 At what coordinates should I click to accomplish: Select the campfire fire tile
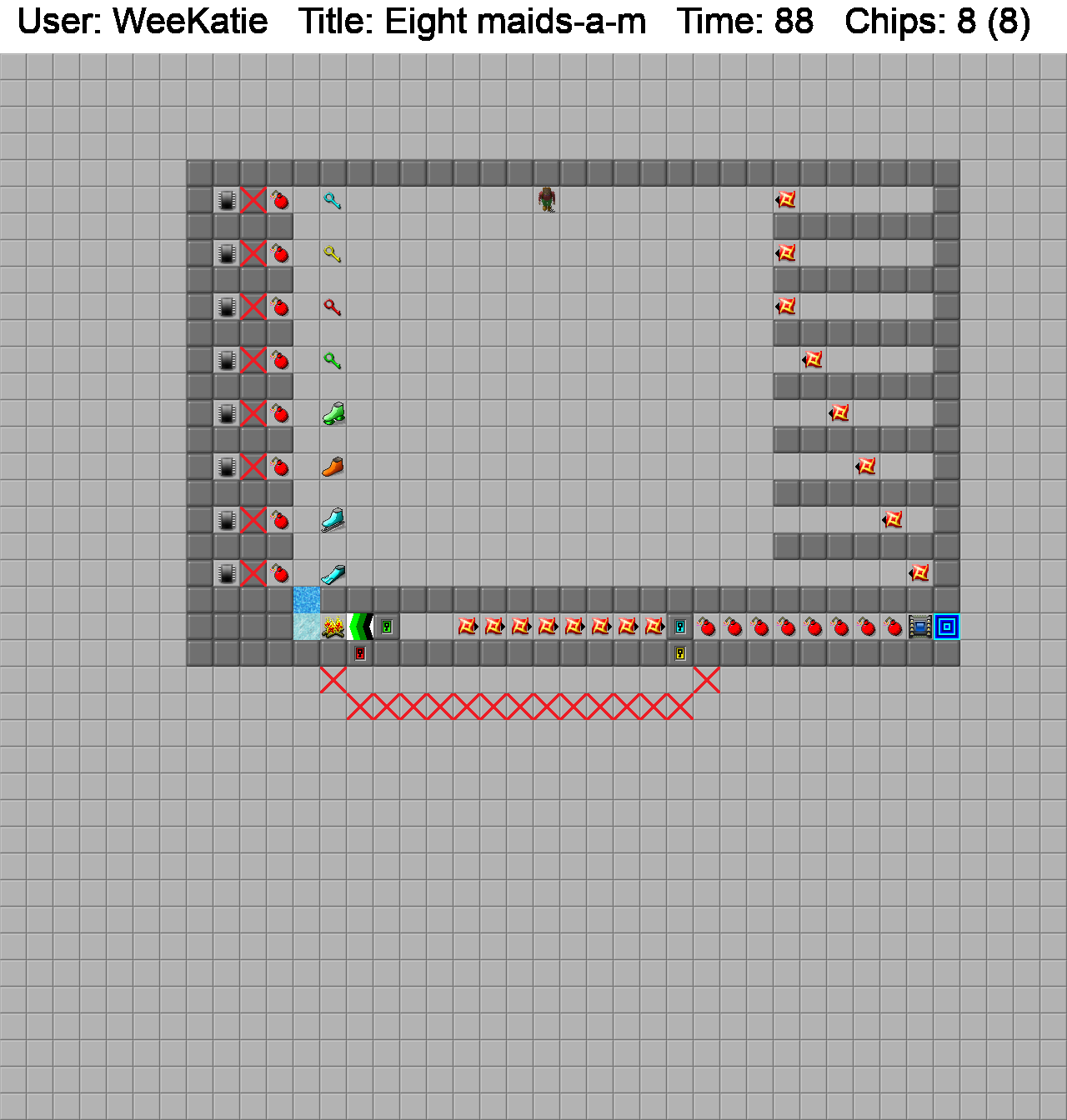click(x=333, y=627)
